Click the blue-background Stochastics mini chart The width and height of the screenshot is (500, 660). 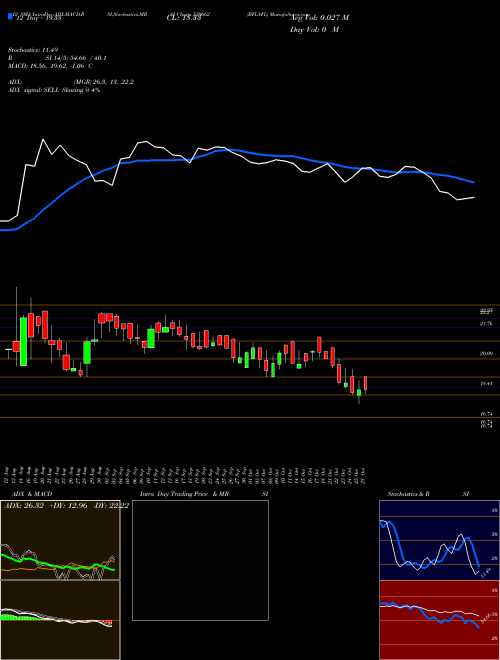[439, 540]
